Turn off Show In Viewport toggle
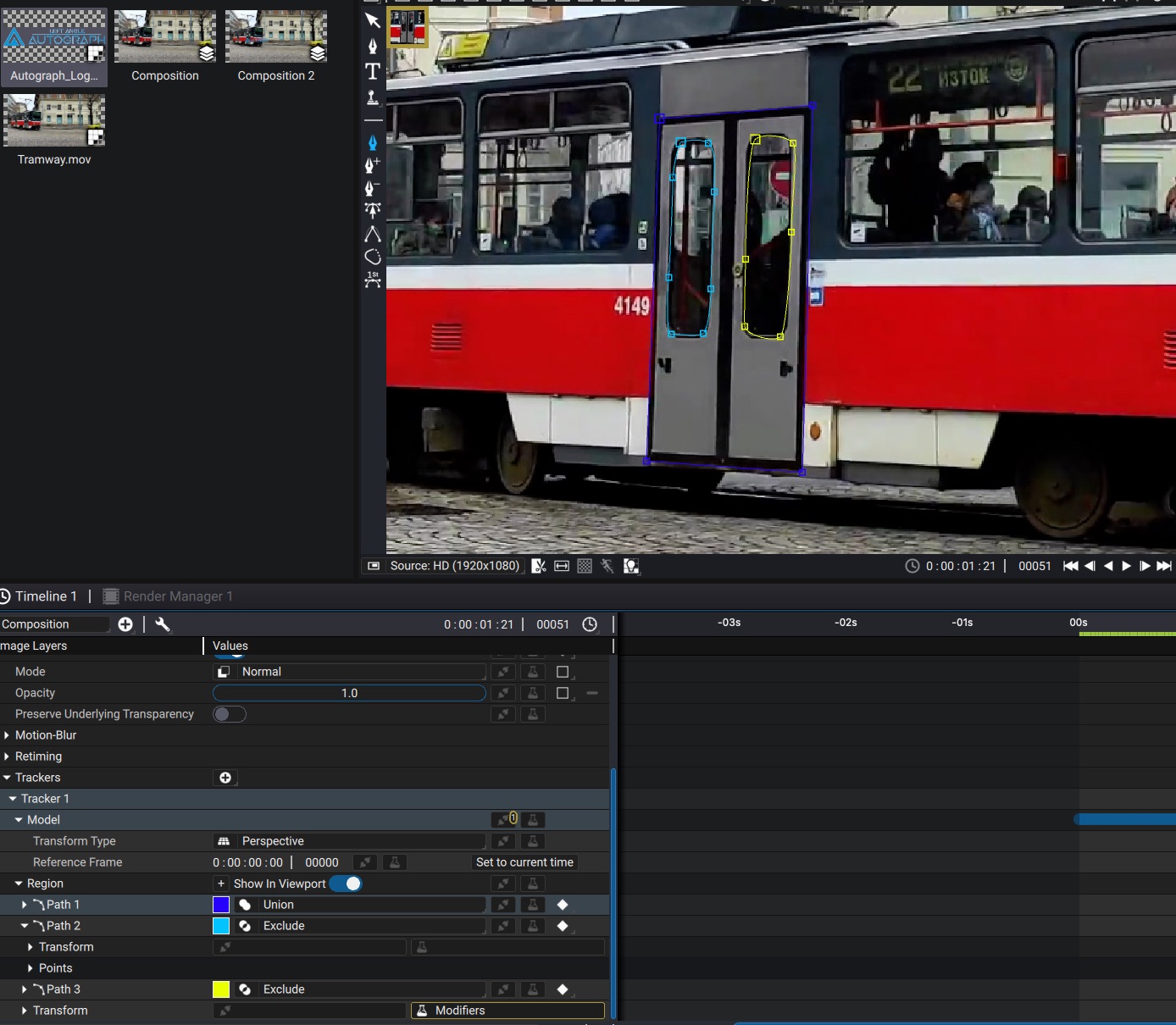The height and width of the screenshot is (1025, 1176). (x=346, y=884)
